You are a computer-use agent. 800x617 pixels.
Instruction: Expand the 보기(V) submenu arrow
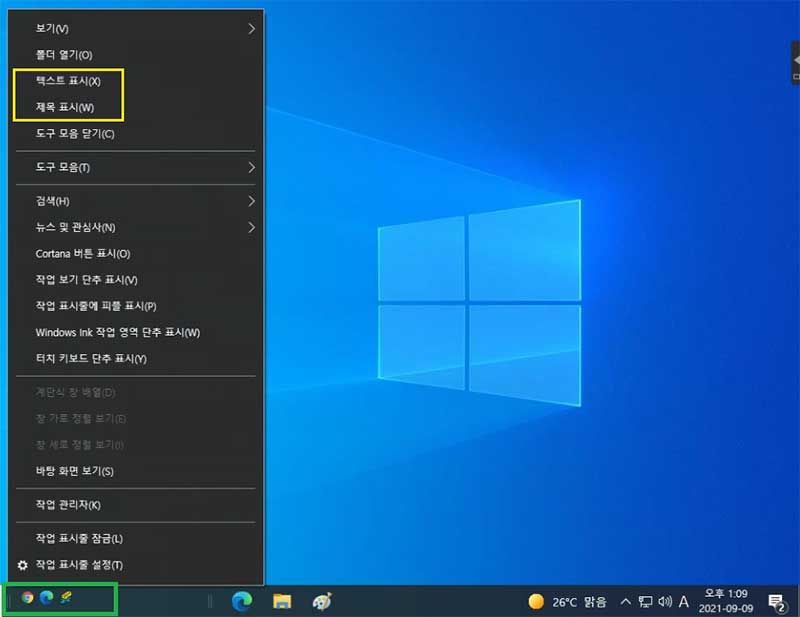pos(251,29)
